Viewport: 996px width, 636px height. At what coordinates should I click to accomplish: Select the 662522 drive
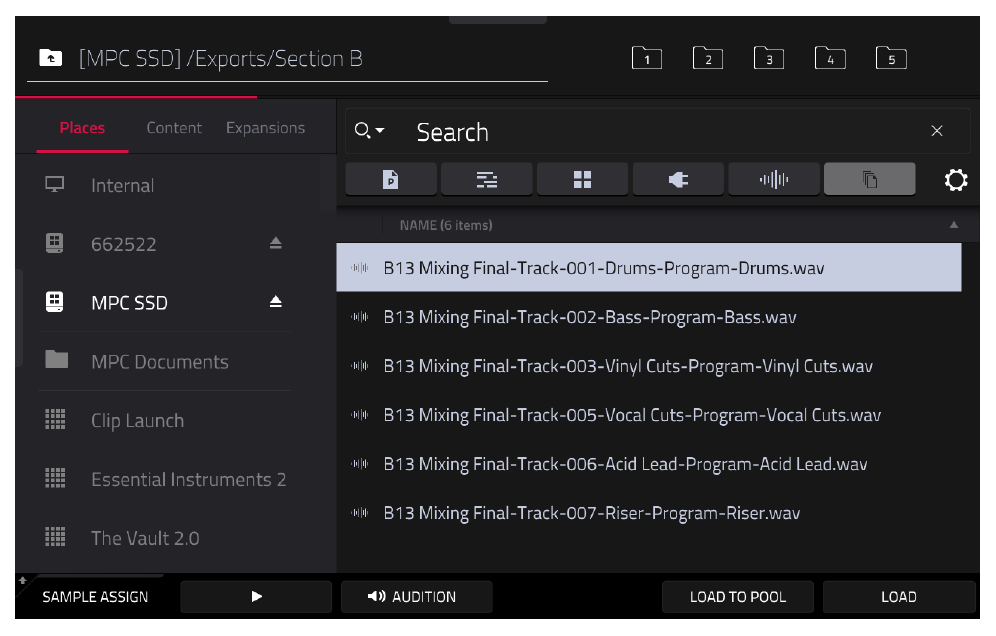coord(124,244)
